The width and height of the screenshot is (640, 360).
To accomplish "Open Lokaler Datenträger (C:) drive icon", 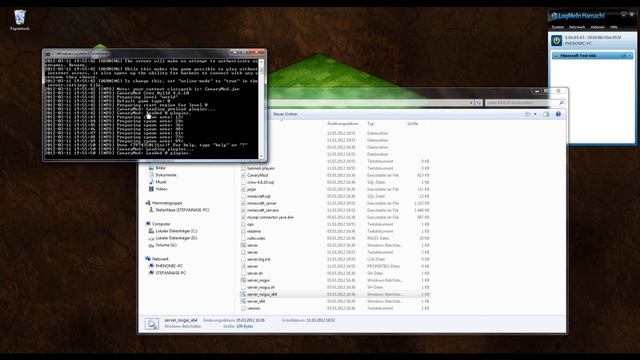I will click(x=151, y=231).
